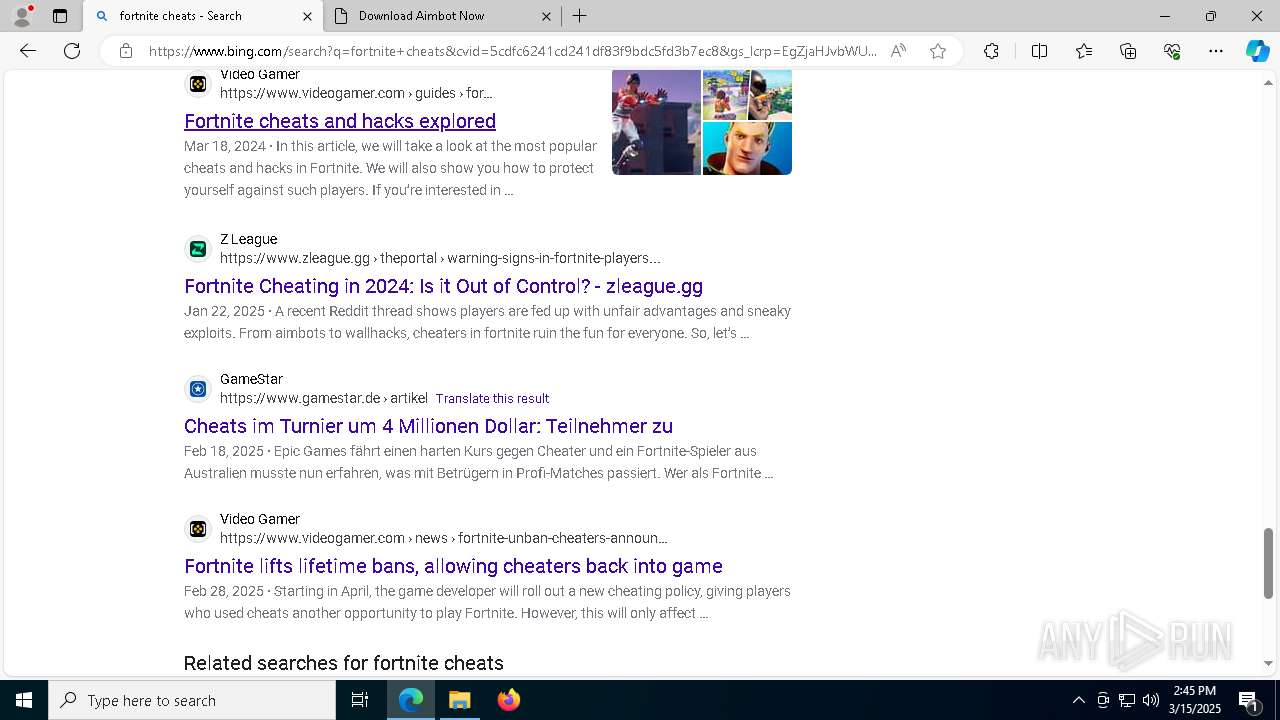
Task: Click Related searches for fortnite cheats heading
Action: [343, 663]
